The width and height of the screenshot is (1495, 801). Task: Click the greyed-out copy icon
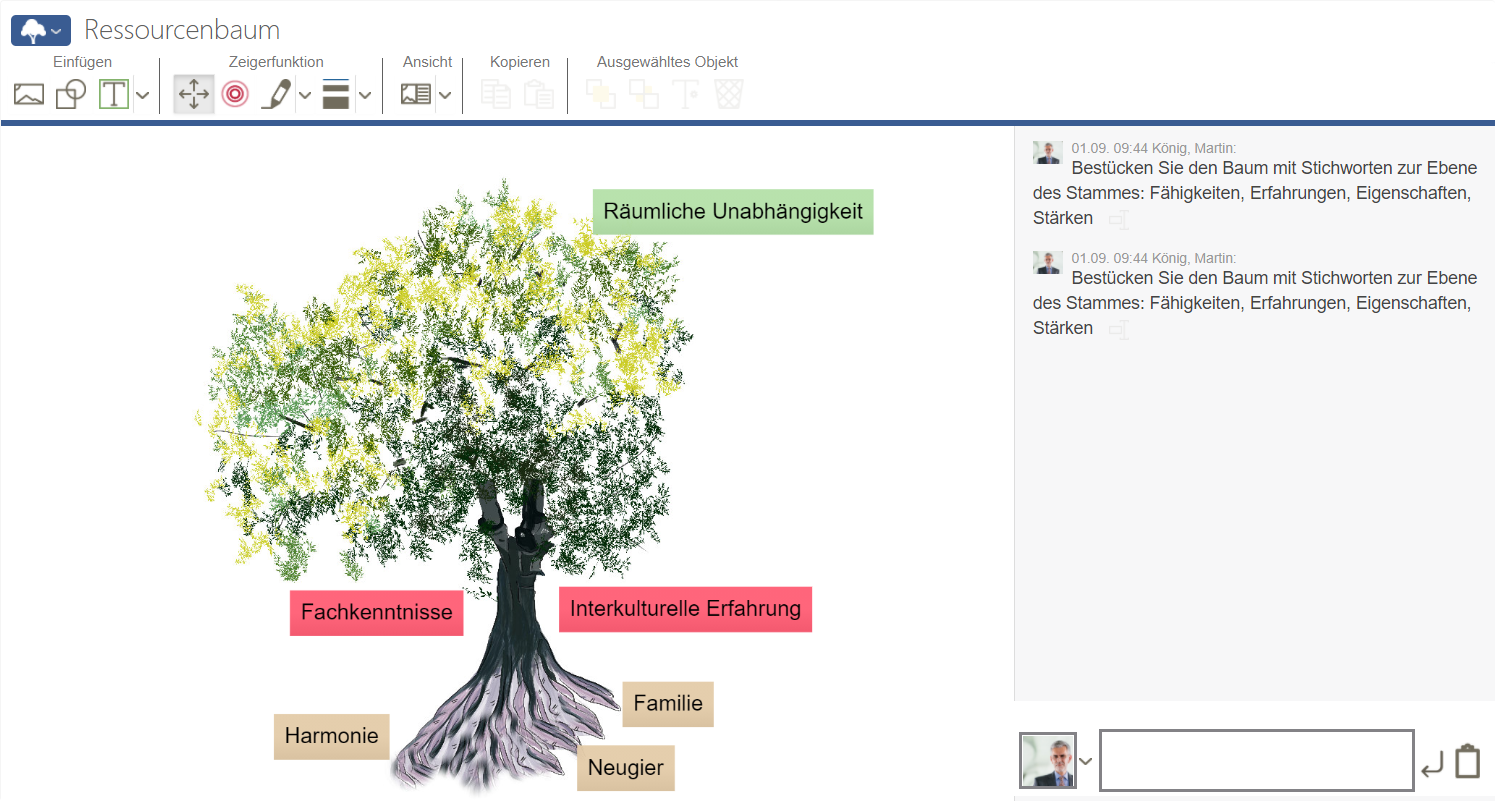pyautogui.click(x=496, y=95)
